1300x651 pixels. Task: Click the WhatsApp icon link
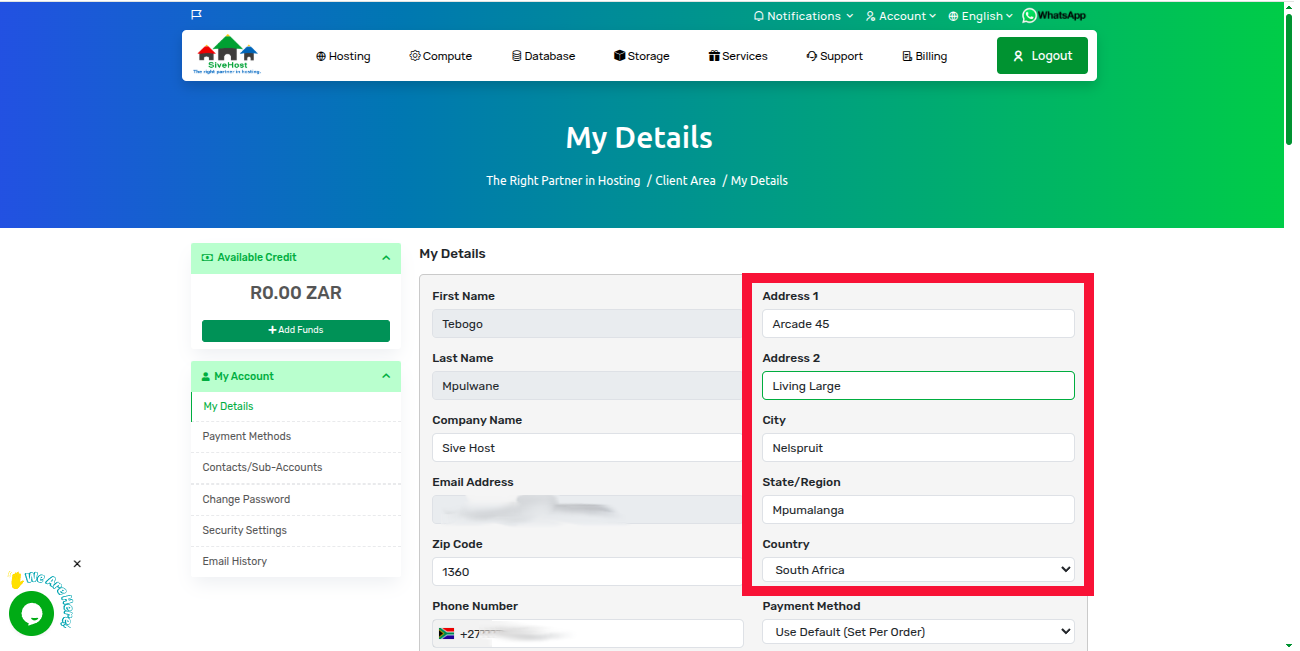(x=1054, y=16)
